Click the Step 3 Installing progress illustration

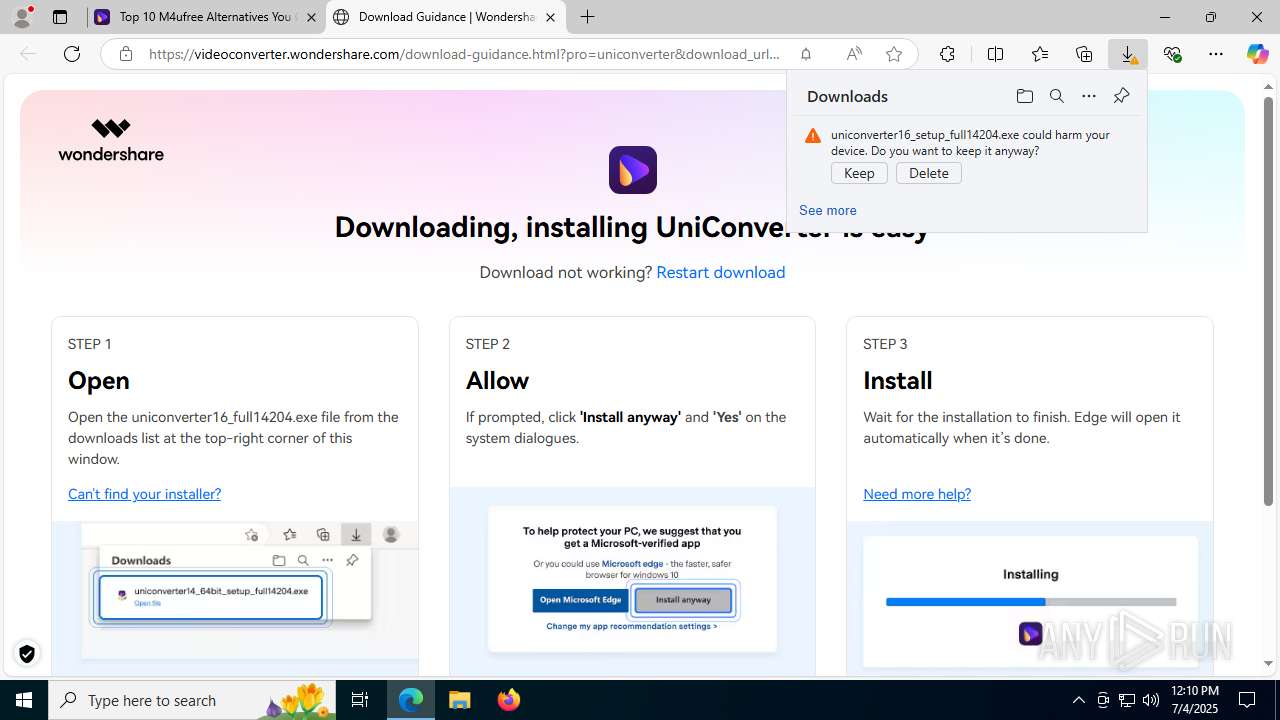point(1030,601)
